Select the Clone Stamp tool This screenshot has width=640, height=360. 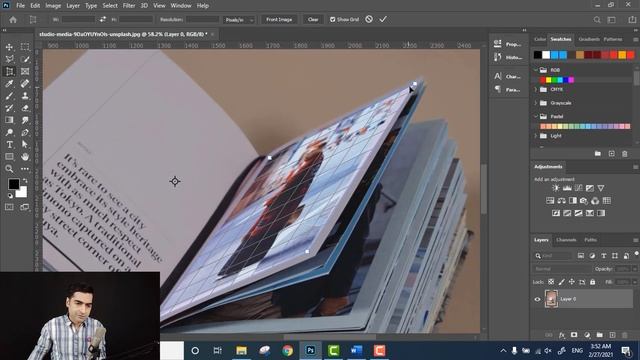[x=25, y=96]
